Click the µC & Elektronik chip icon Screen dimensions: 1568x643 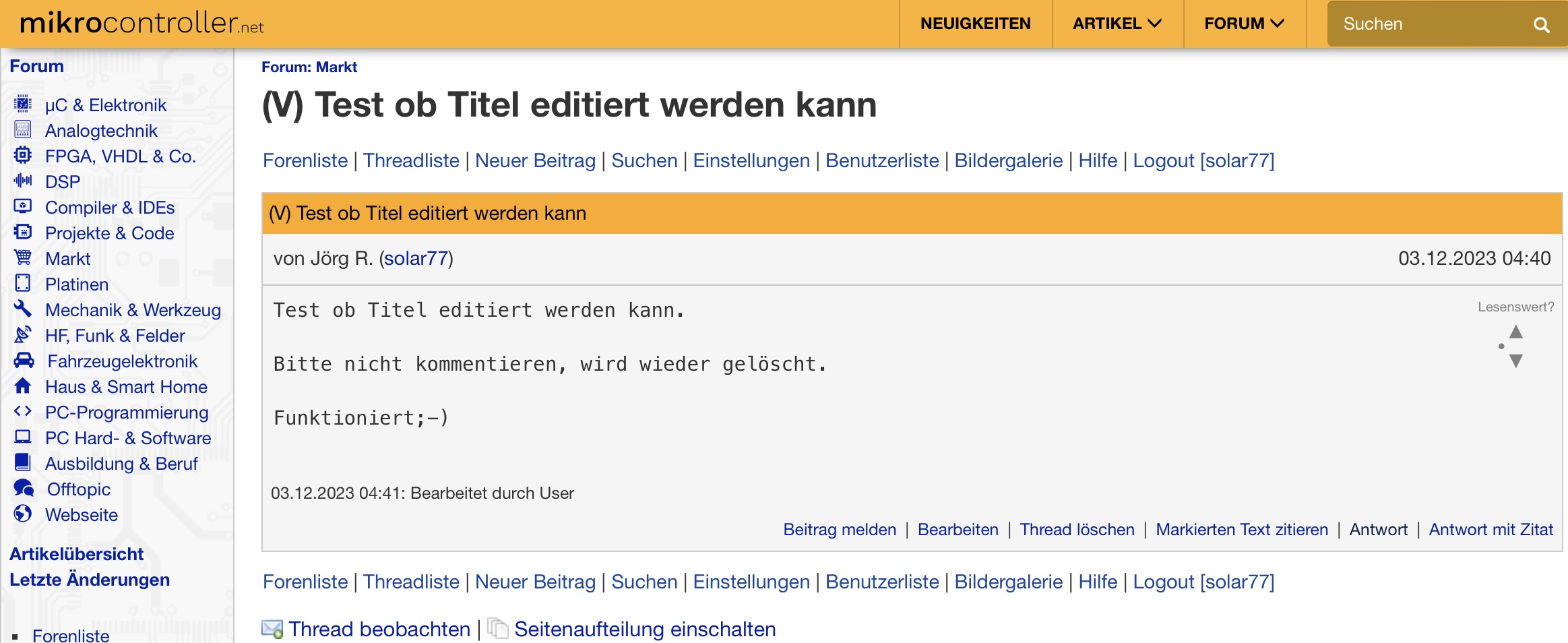click(x=23, y=104)
